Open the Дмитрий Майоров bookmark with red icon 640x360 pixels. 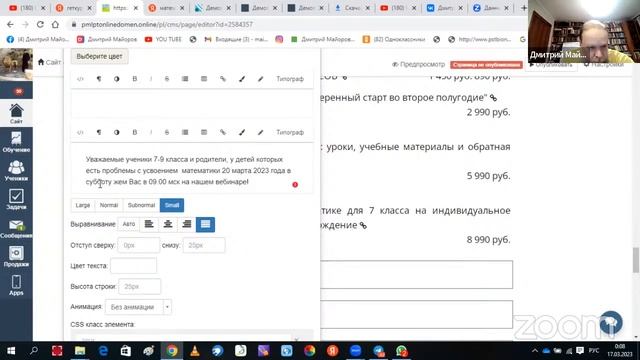pyautogui.click(x=107, y=39)
